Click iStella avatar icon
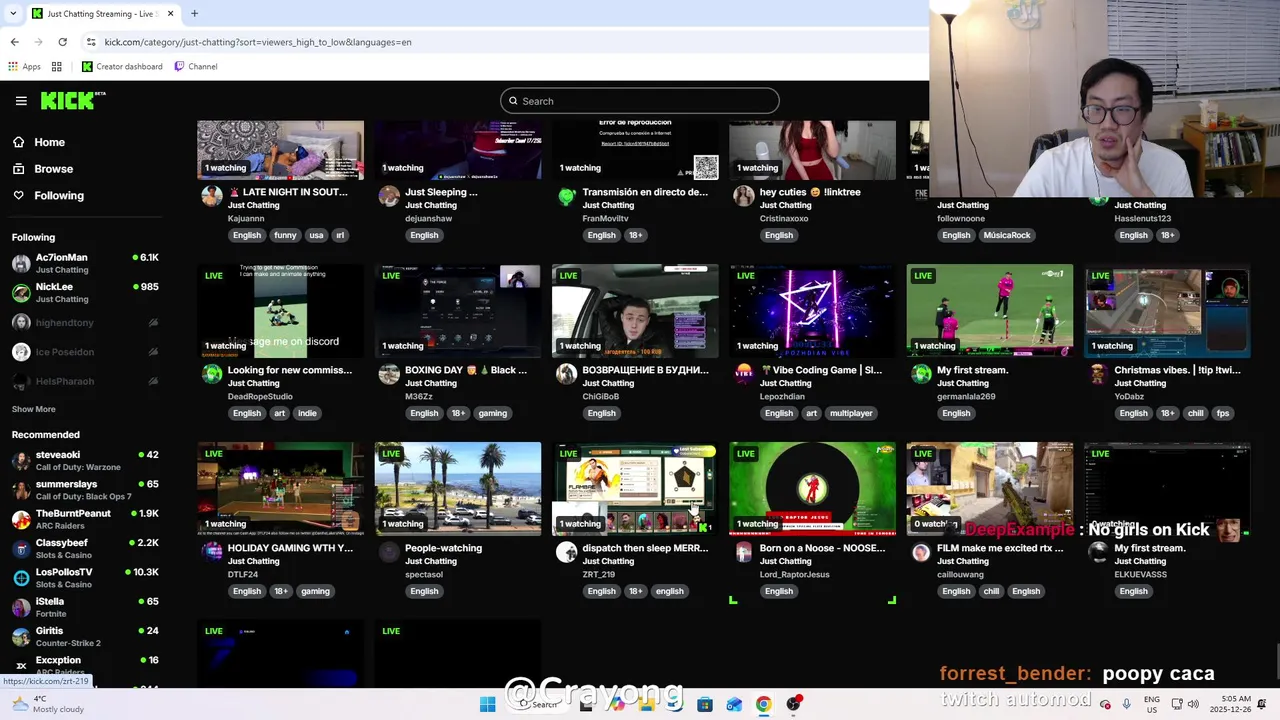Image resolution: width=1280 pixels, height=720 pixels. tap(21, 607)
